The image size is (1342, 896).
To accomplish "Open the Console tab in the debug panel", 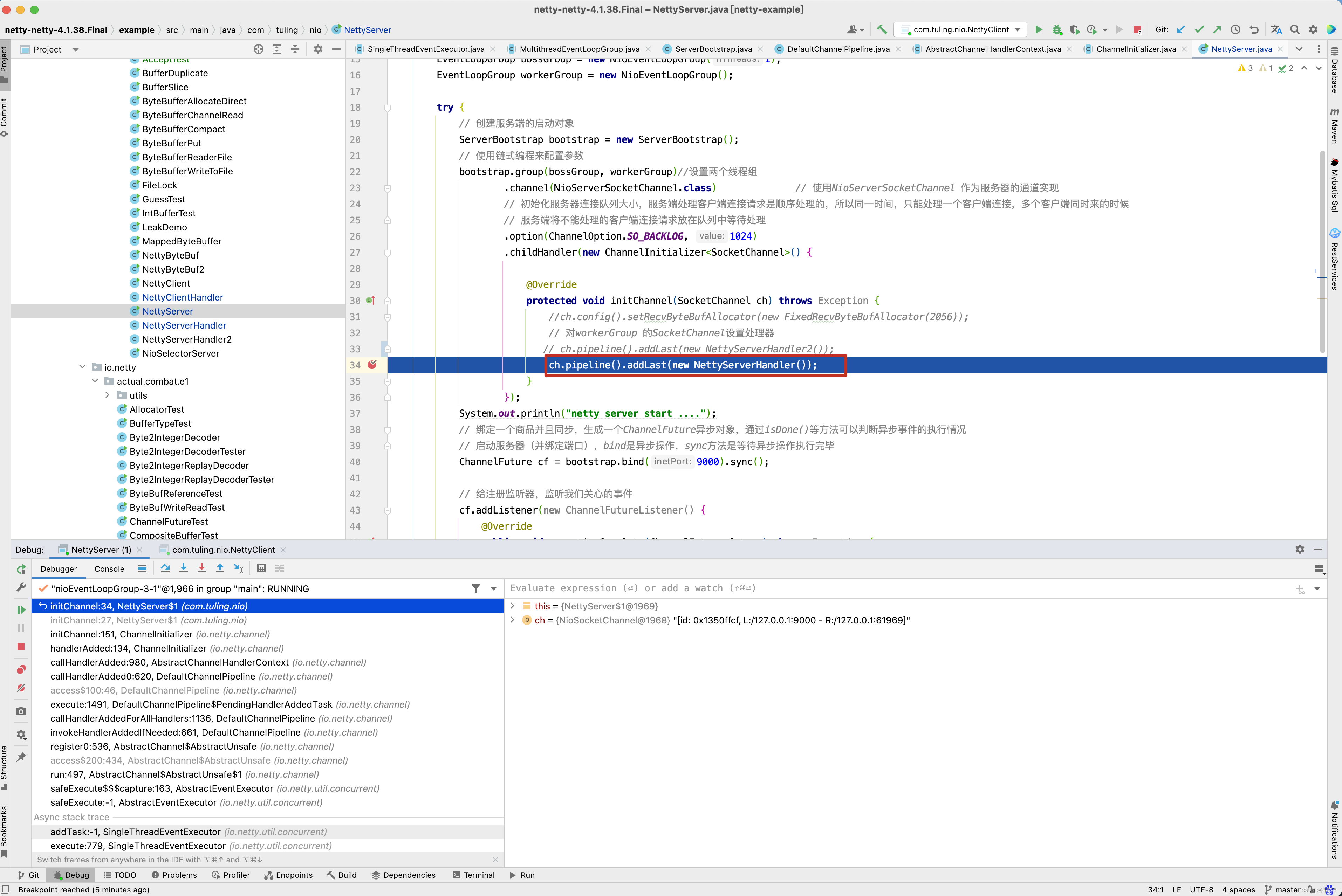I will [x=109, y=568].
